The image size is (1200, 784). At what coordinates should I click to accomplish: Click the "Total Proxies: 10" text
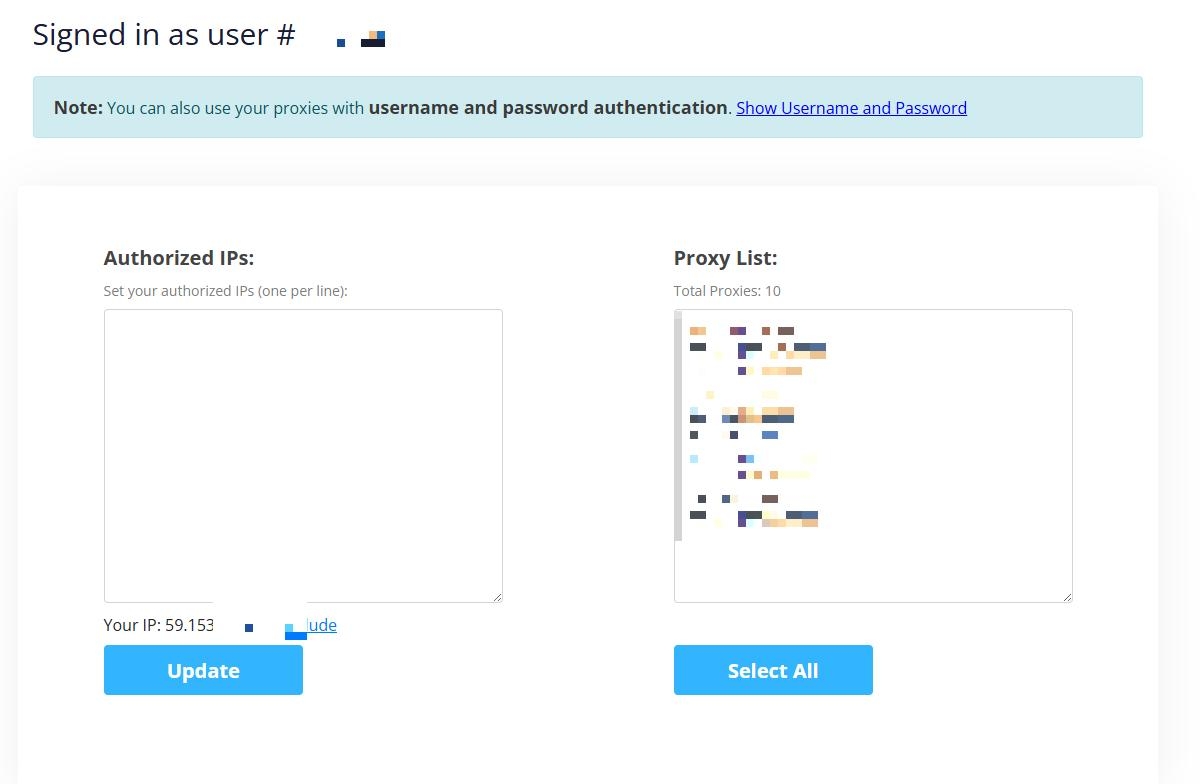[727, 291]
